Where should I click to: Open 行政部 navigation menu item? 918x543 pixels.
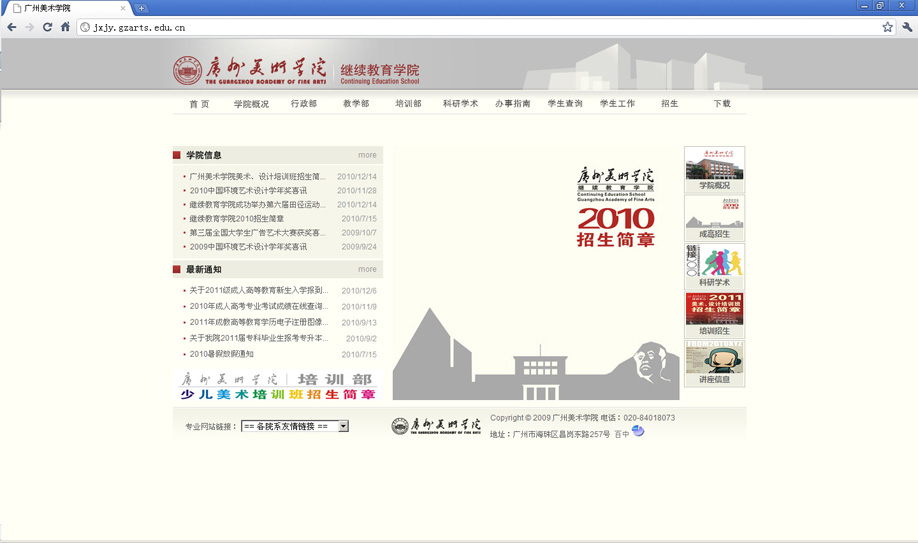pos(304,104)
